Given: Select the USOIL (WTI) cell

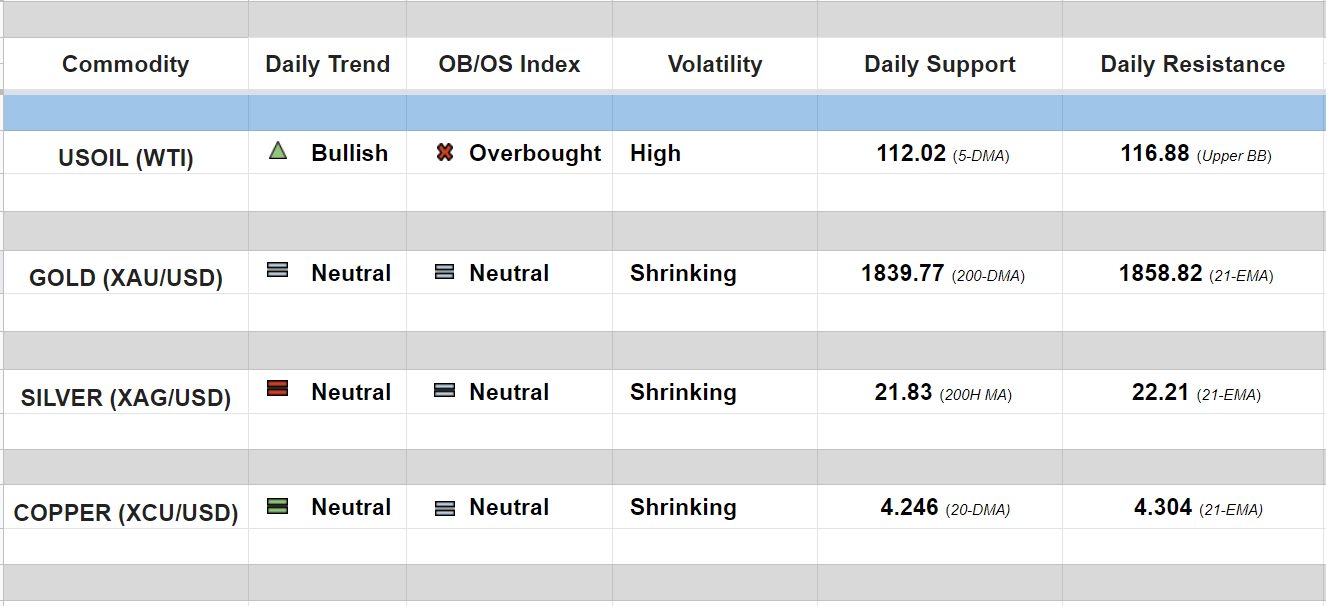Looking at the screenshot, I should pyautogui.click(x=125, y=158).
